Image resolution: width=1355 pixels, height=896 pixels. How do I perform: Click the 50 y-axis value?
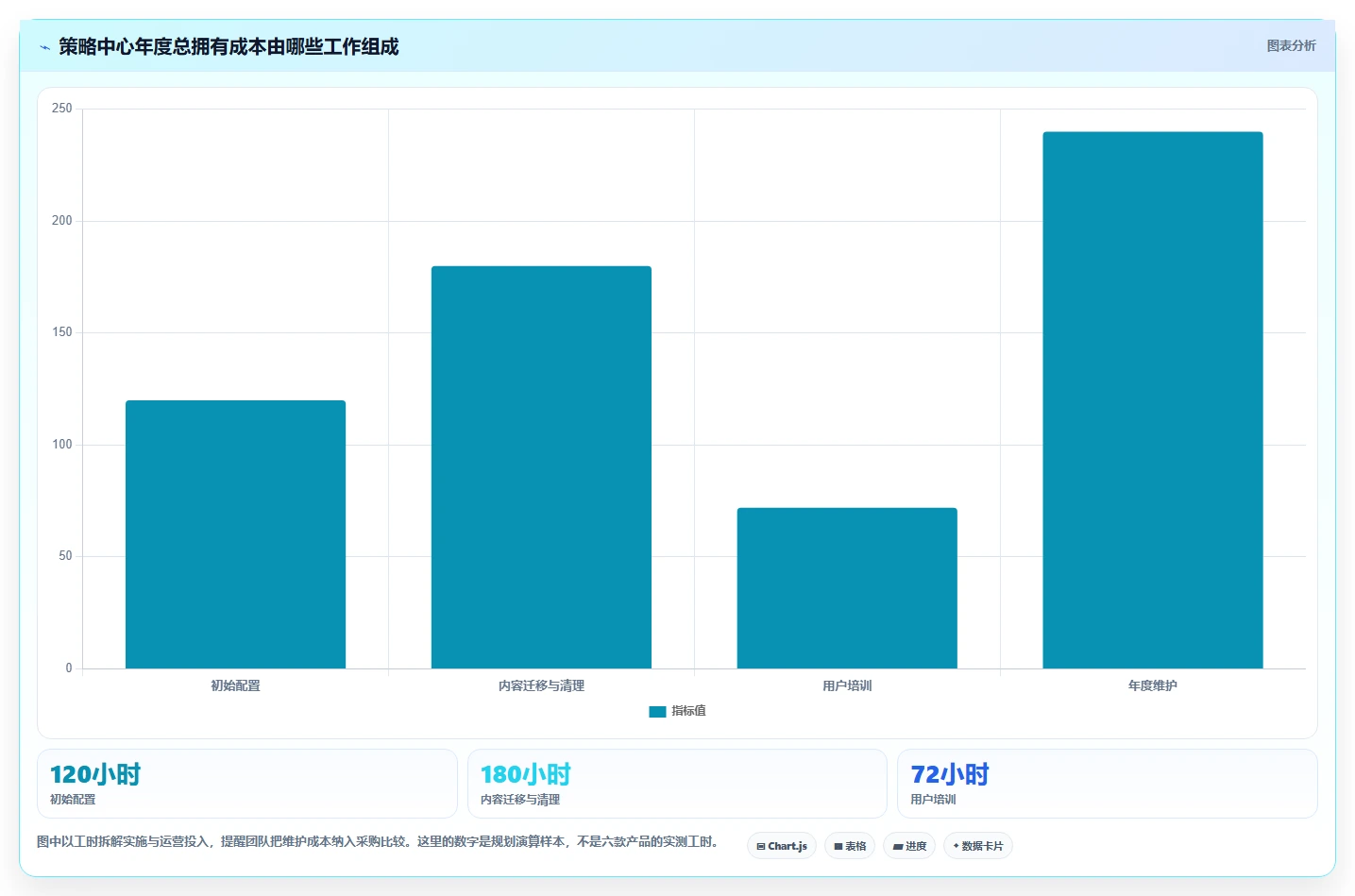click(65, 556)
